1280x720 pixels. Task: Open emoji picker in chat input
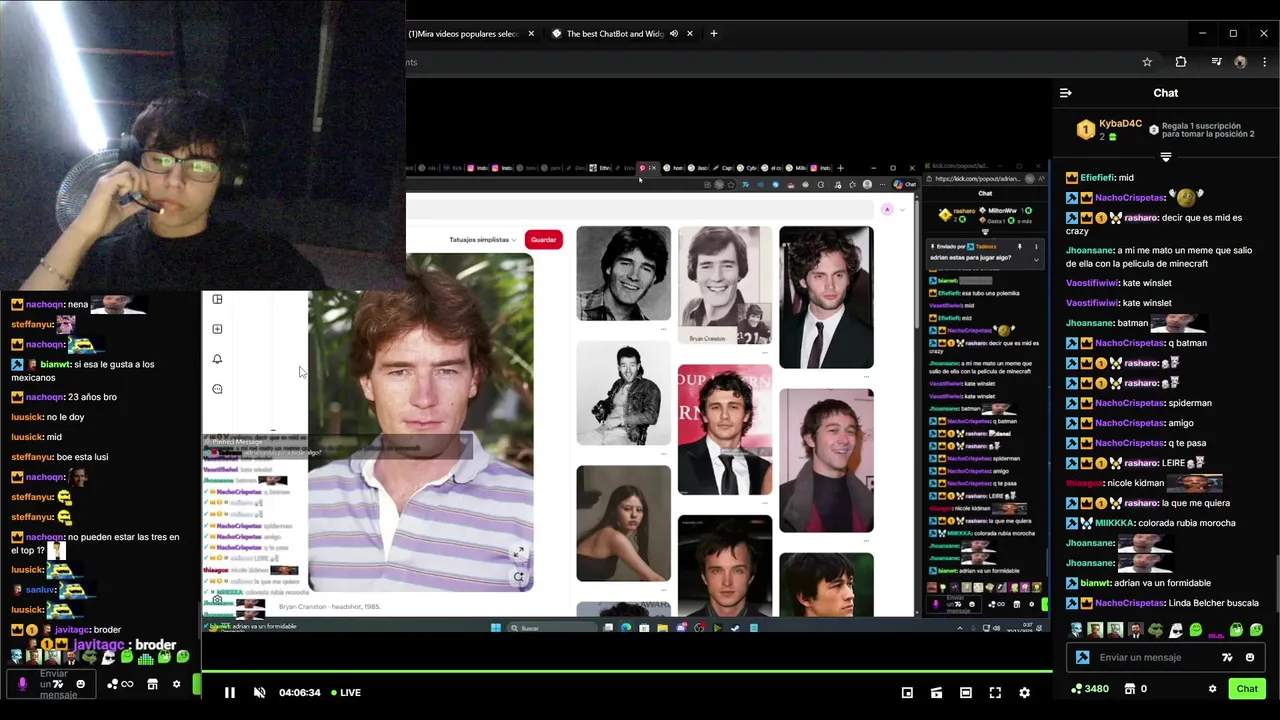pos(1250,657)
